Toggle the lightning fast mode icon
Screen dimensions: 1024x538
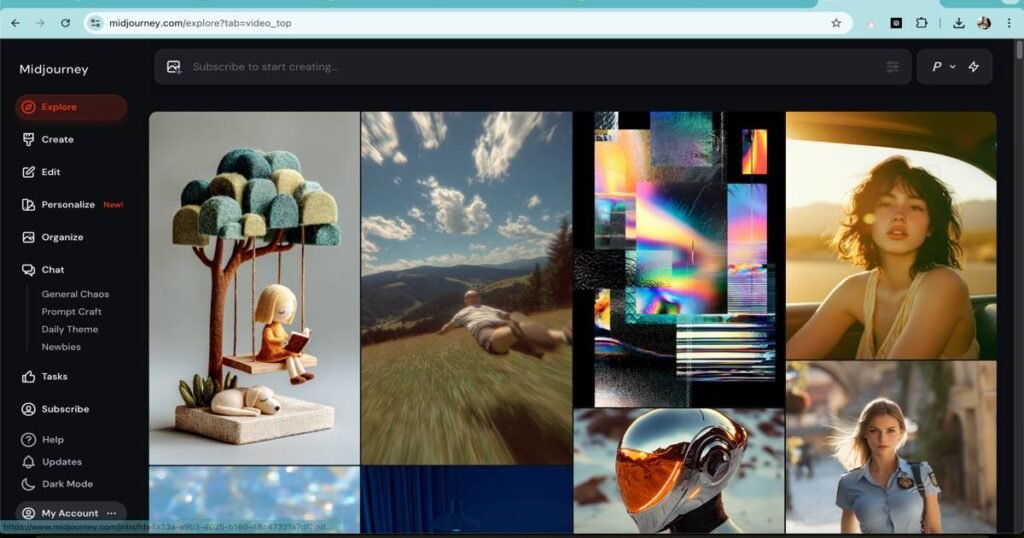coord(973,67)
